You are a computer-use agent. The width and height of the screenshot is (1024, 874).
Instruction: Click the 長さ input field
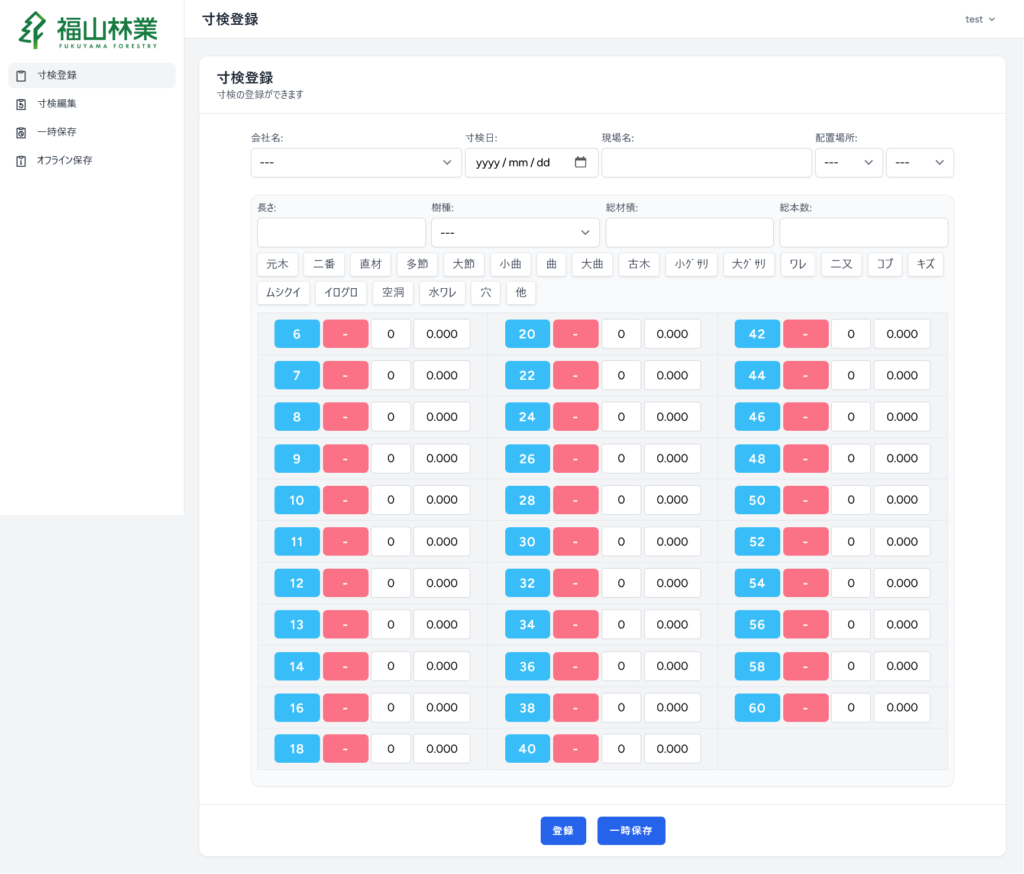341,233
